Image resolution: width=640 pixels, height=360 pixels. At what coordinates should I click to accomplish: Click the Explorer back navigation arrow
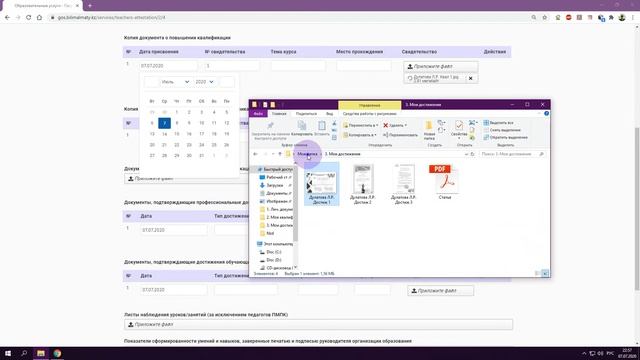[256, 154]
